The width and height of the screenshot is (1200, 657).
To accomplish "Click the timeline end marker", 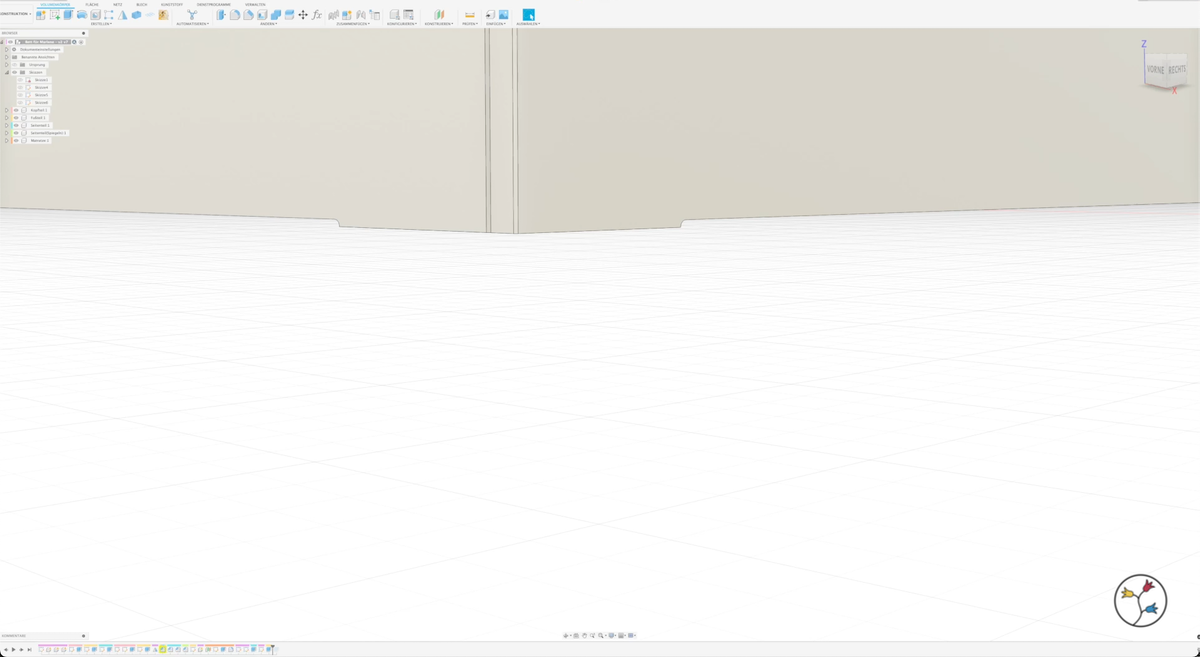I will click(x=274, y=650).
